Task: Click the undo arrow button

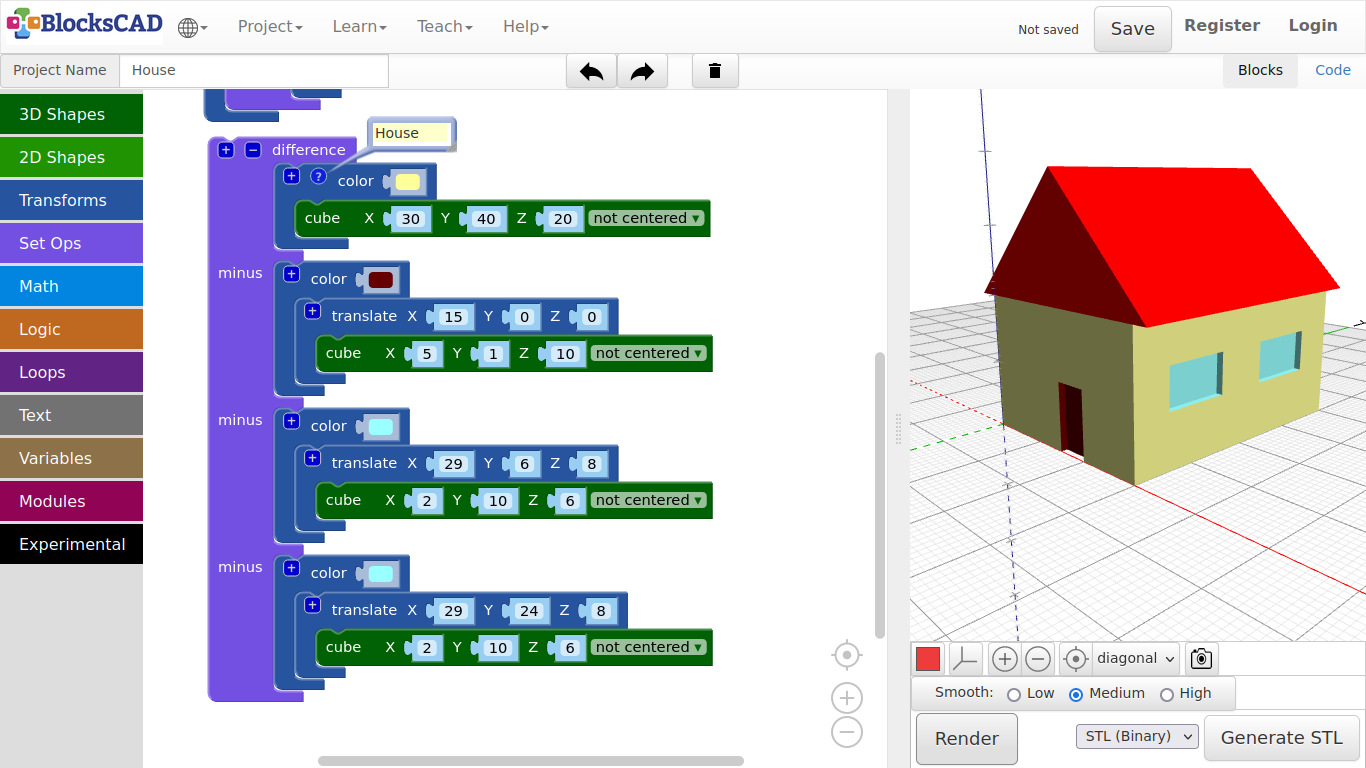Action: pos(591,71)
